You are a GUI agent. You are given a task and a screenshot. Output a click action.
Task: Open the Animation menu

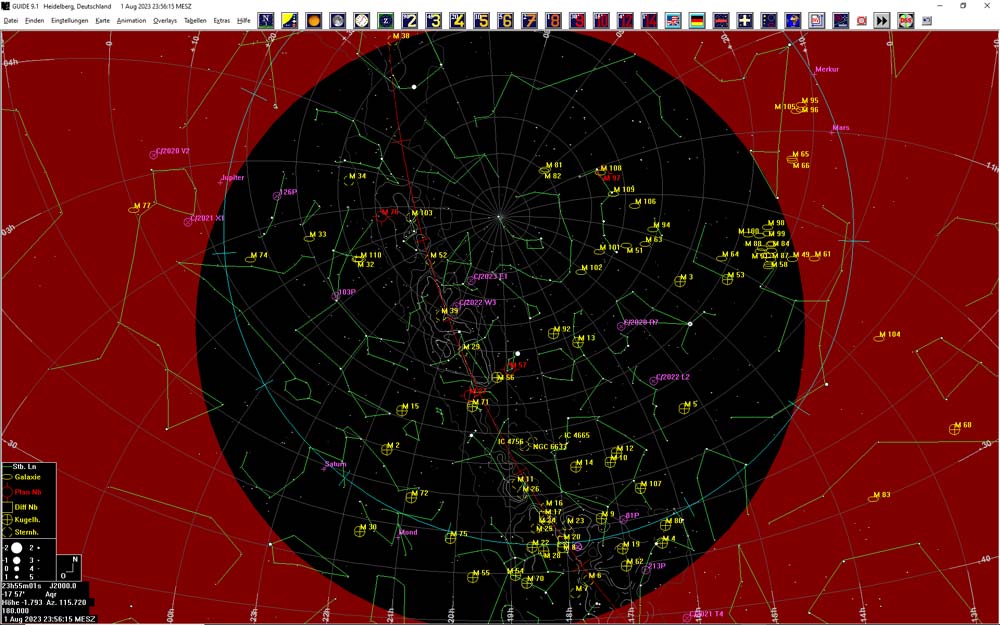[131, 20]
